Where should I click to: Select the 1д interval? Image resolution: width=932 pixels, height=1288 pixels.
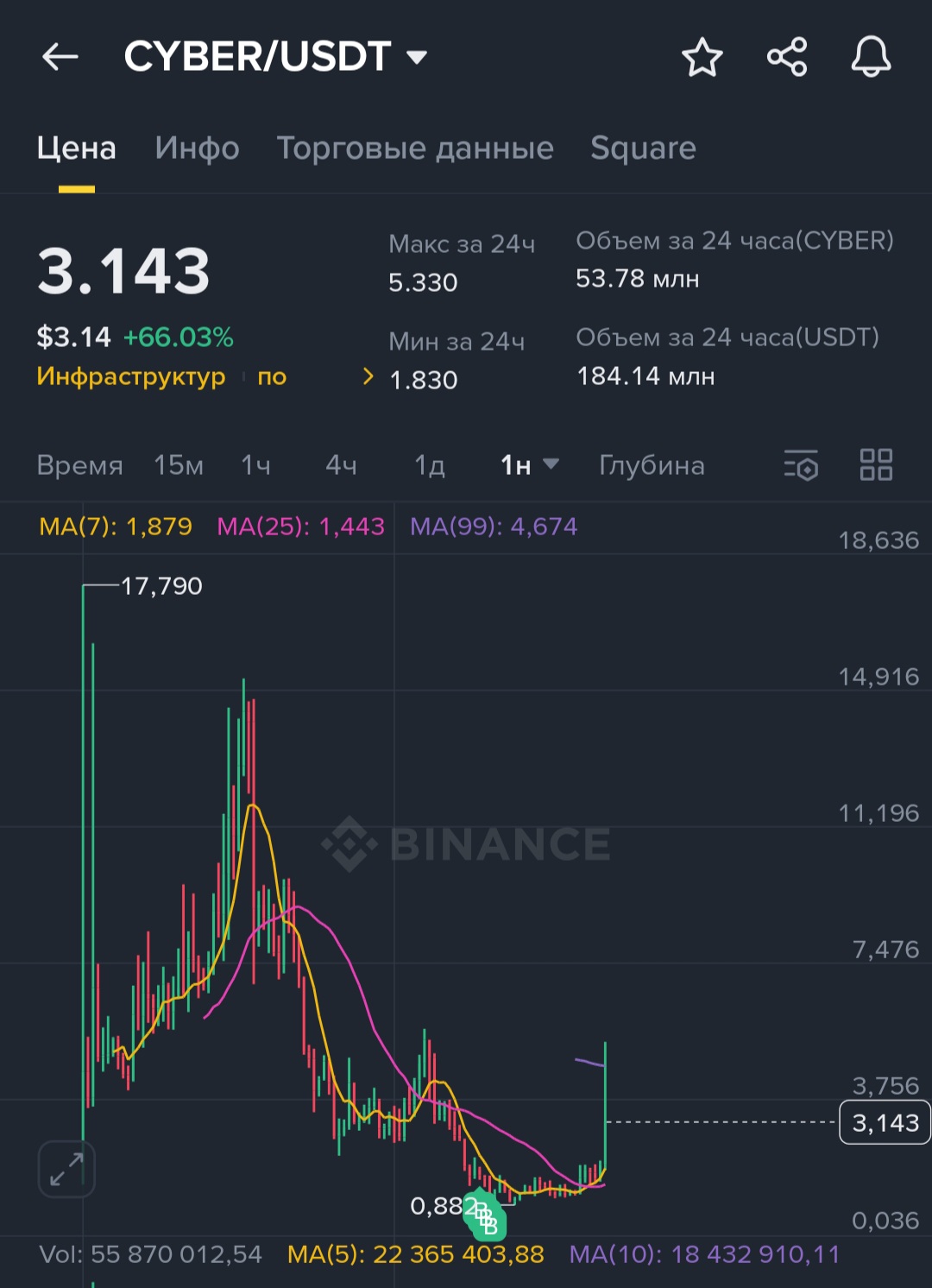pyautogui.click(x=430, y=465)
